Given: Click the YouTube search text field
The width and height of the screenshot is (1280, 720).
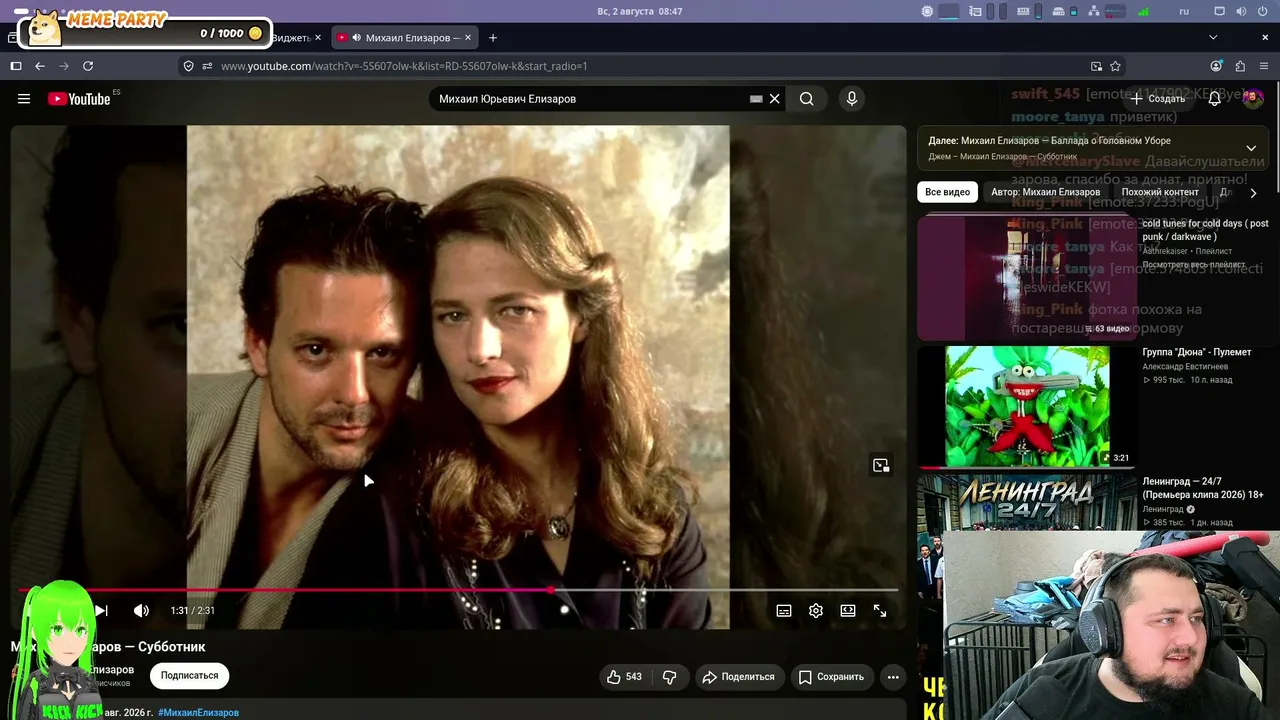Looking at the screenshot, I should tap(592, 99).
